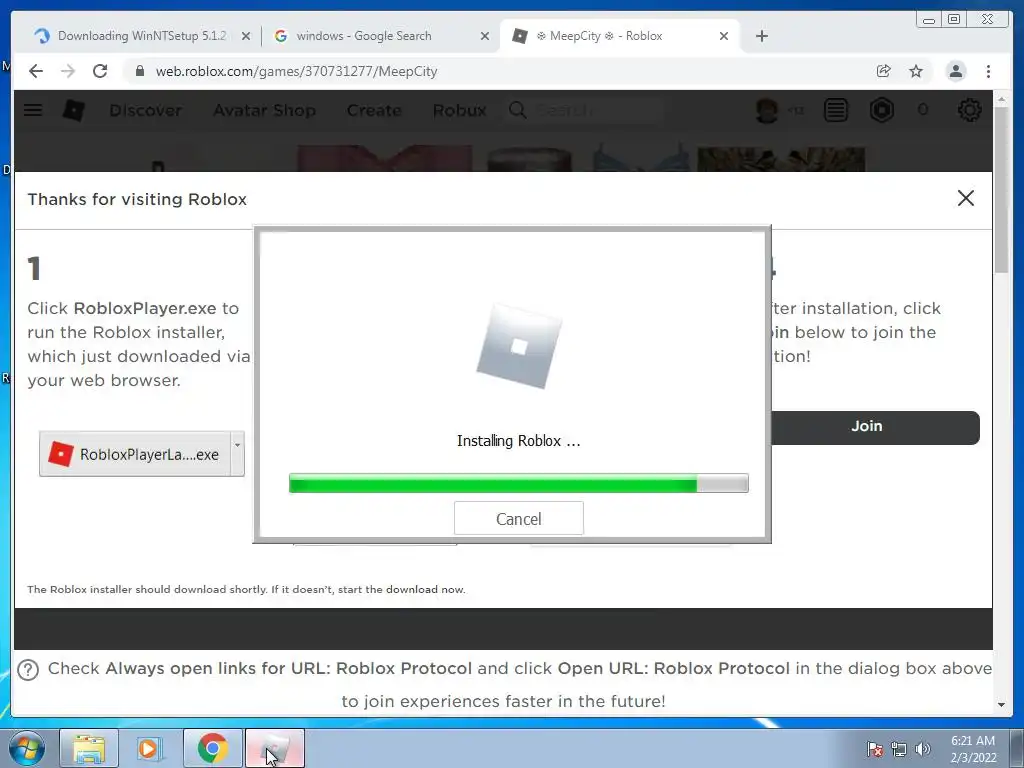Screen dimensions: 1024x768
Task: Click the Join button
Action: coord(875,427)
